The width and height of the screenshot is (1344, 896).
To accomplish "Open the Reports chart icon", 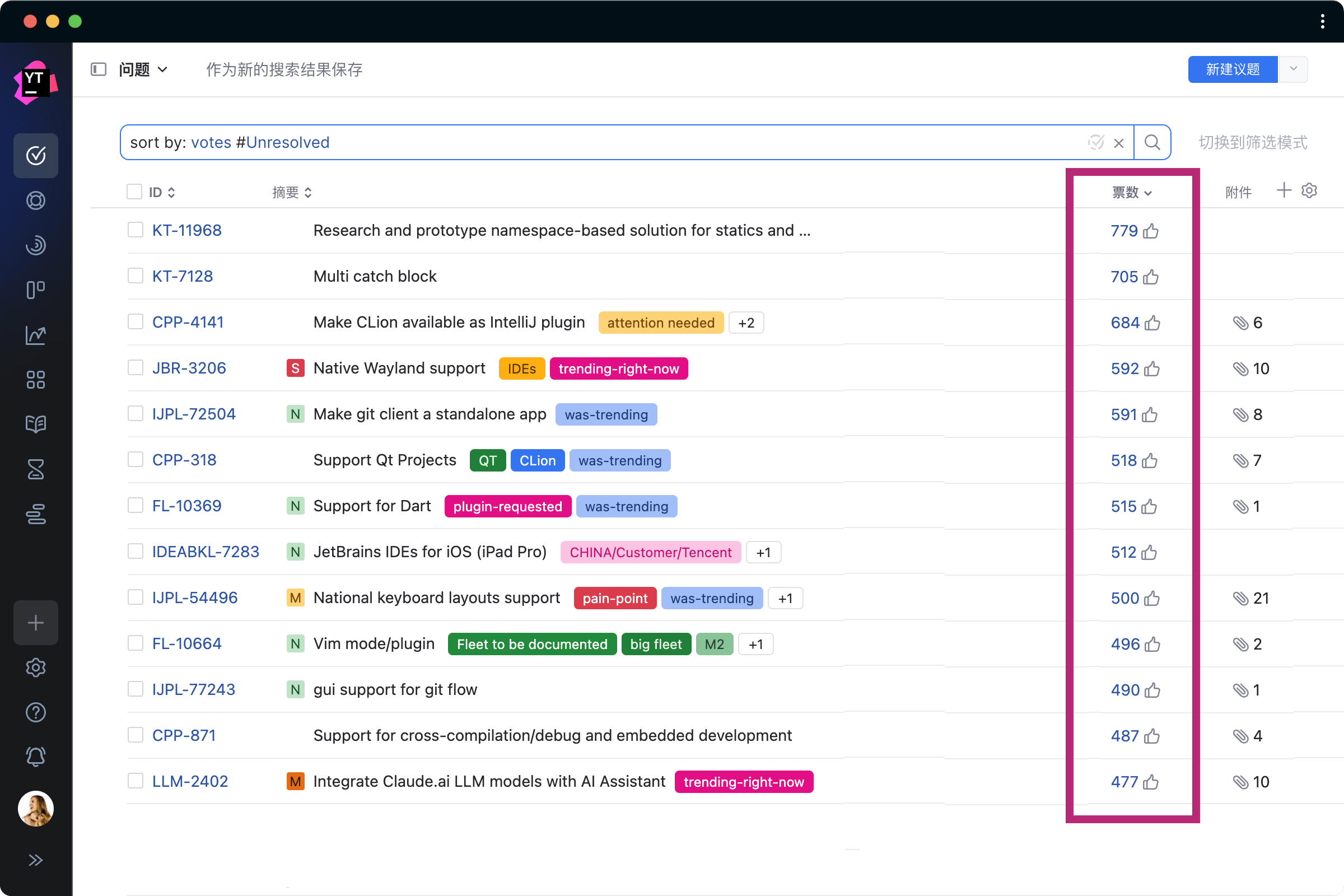I will point(35,335).
